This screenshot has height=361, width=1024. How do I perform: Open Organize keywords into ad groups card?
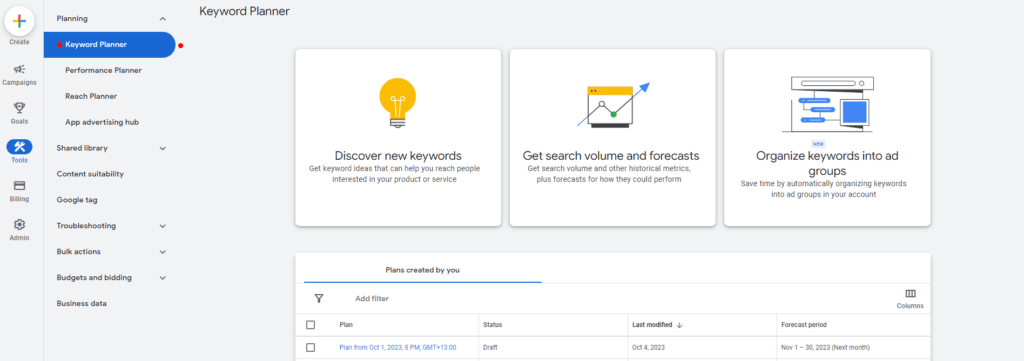click(827, 138)
